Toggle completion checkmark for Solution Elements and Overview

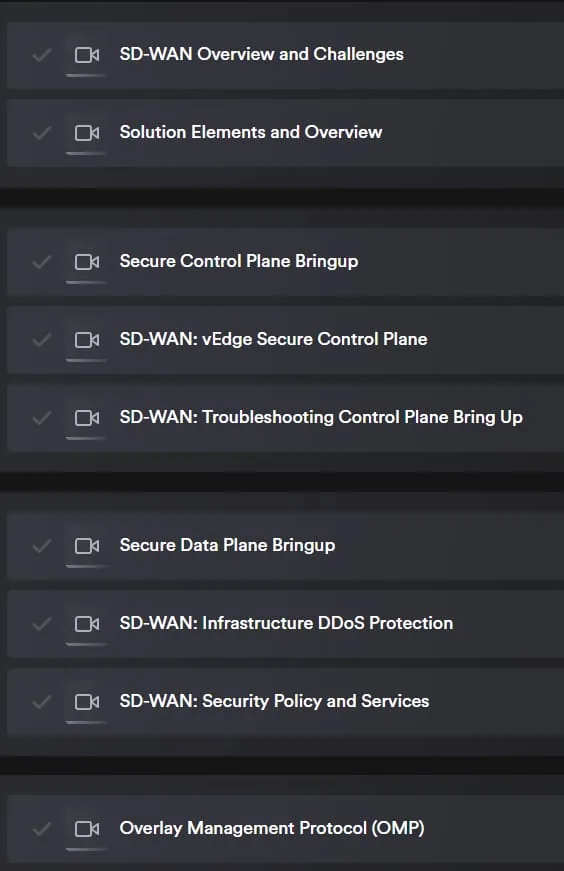[x=42, y=133]
